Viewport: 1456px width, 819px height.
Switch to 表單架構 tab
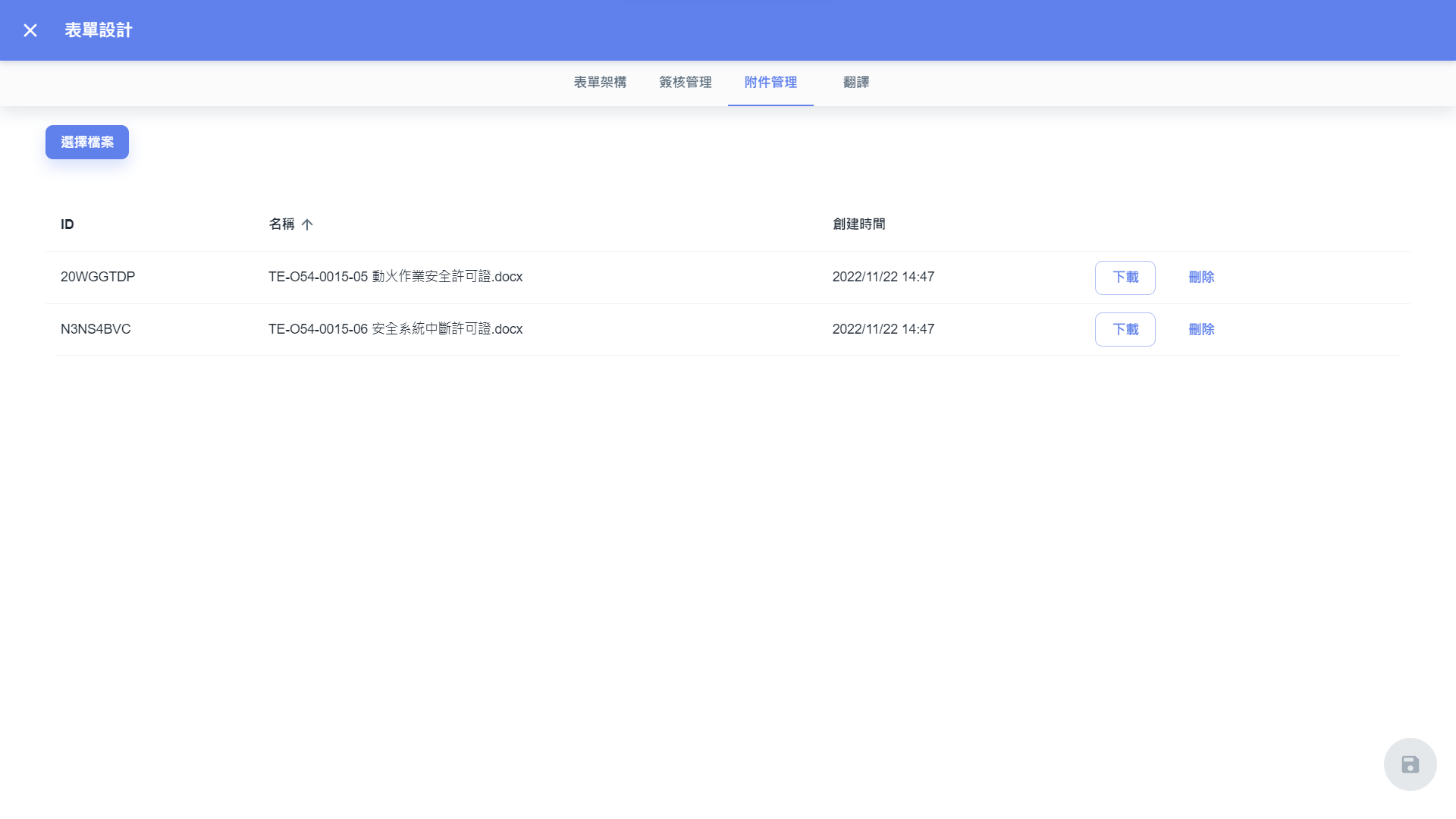point(600,83)
